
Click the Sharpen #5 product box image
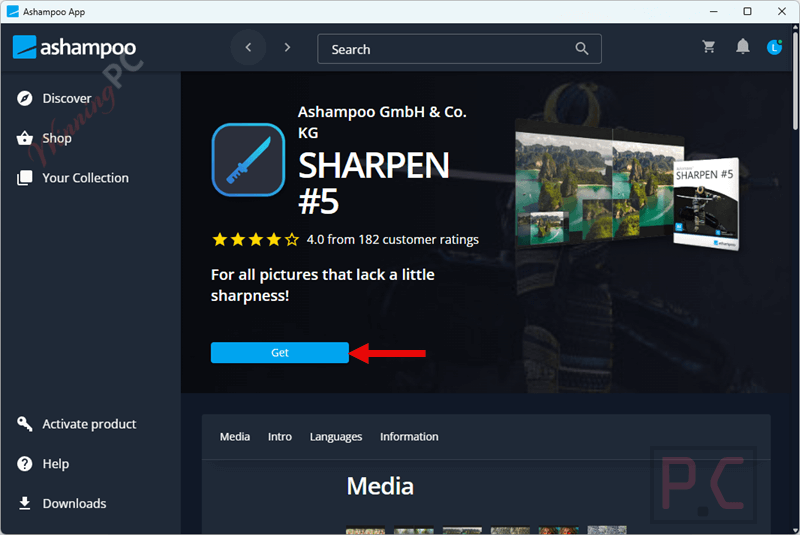[x=706, y=203]
